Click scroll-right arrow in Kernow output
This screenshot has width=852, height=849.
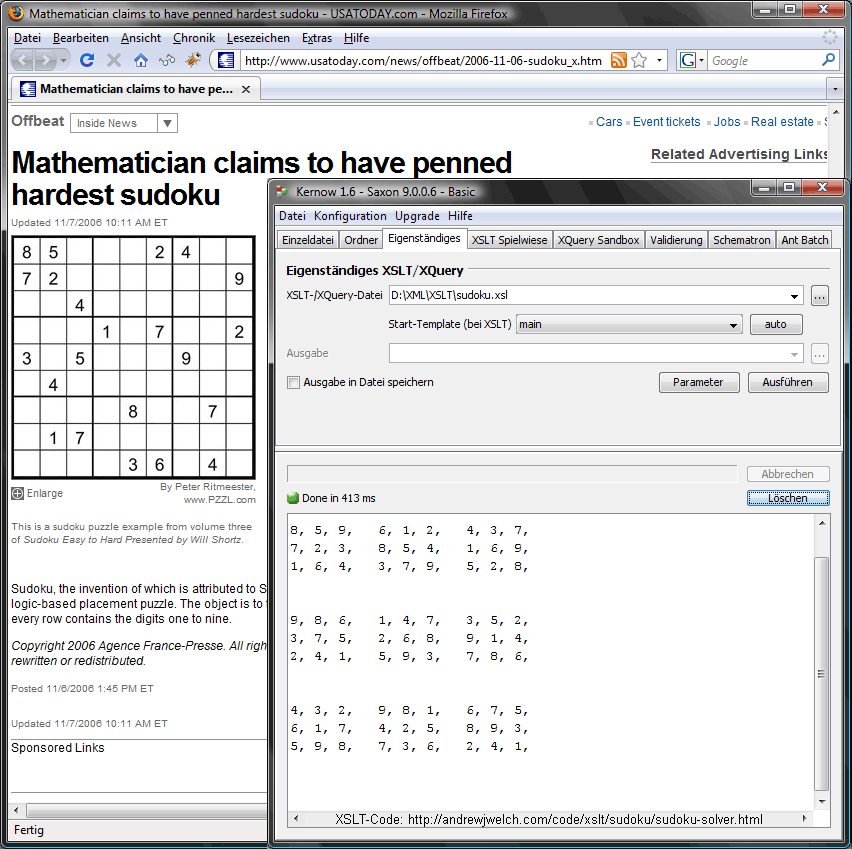click(805, 819)
